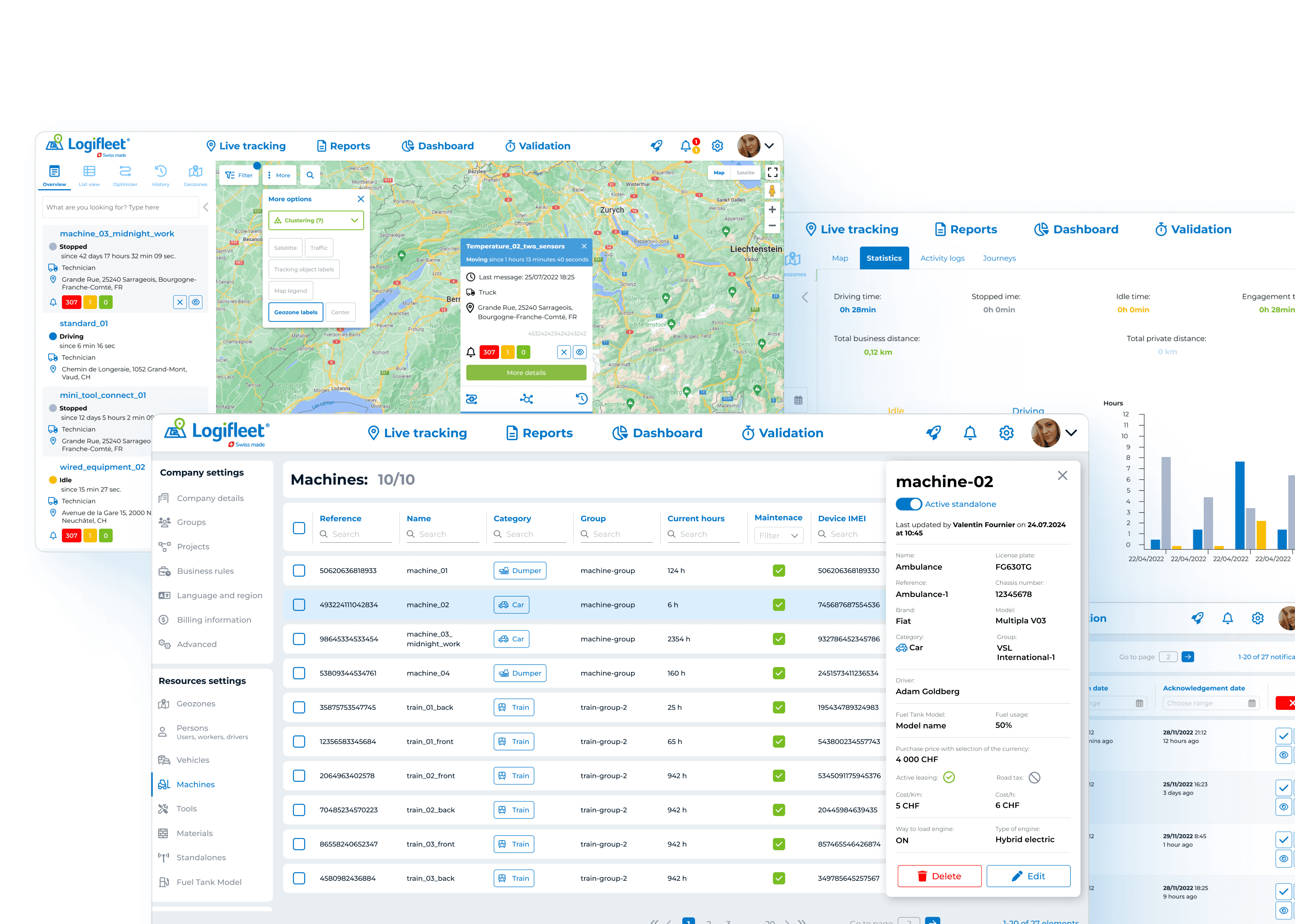Open the Maintenance Filter dropdown

[779, 535]
